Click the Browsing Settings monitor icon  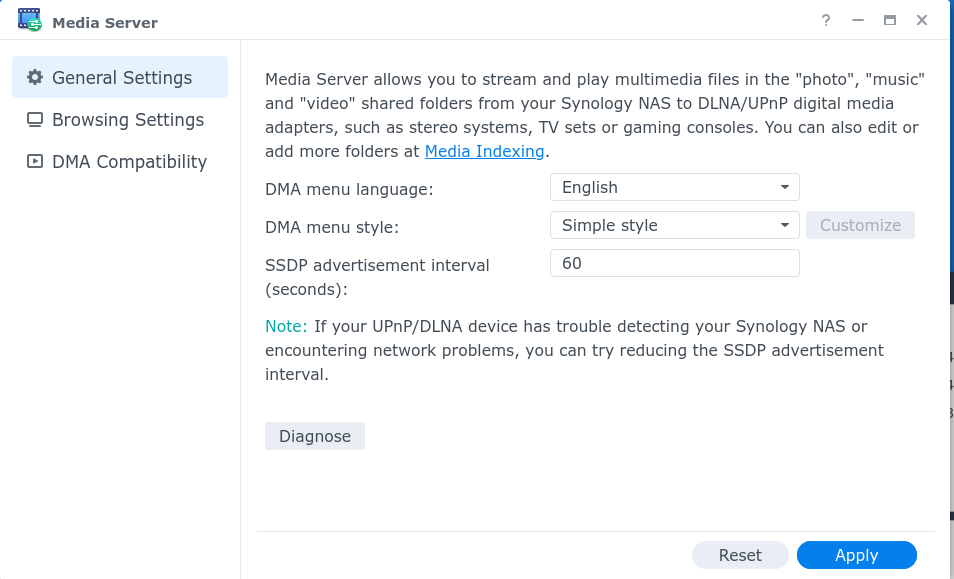(x=35, y=120)
